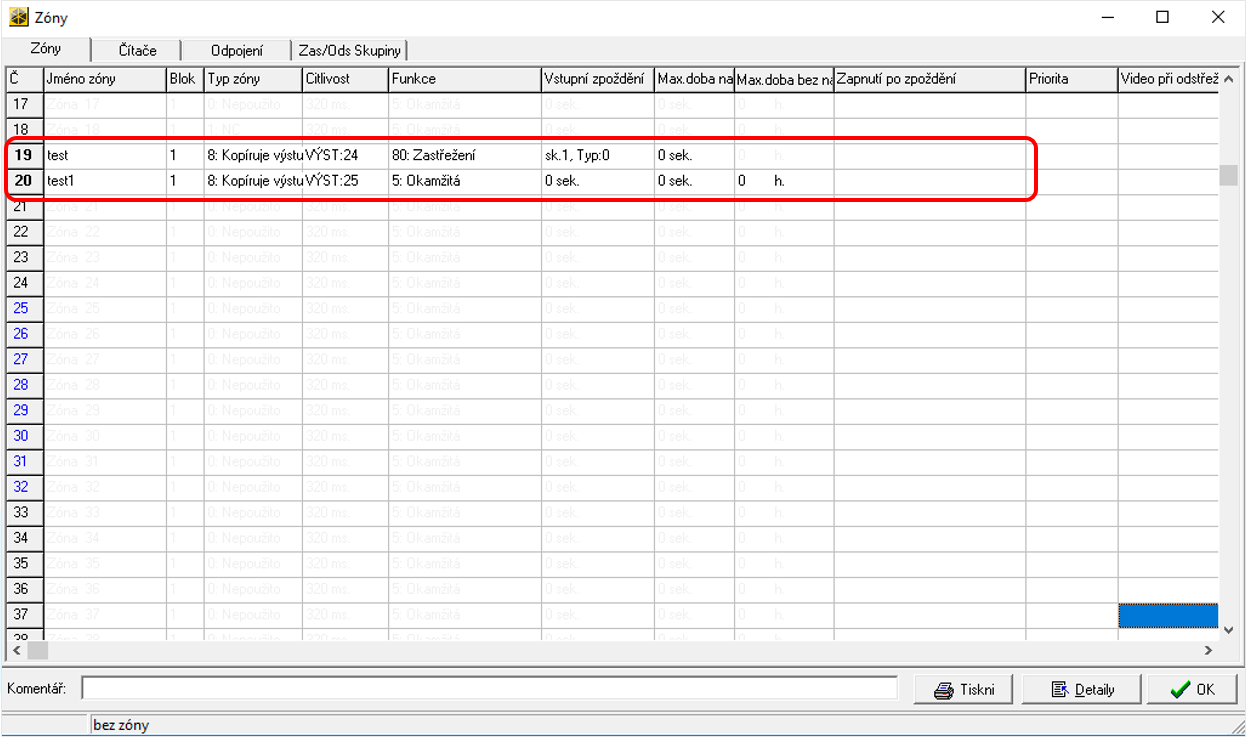Click the Komentář text input field
The image size is (1246, 737).
489,688
